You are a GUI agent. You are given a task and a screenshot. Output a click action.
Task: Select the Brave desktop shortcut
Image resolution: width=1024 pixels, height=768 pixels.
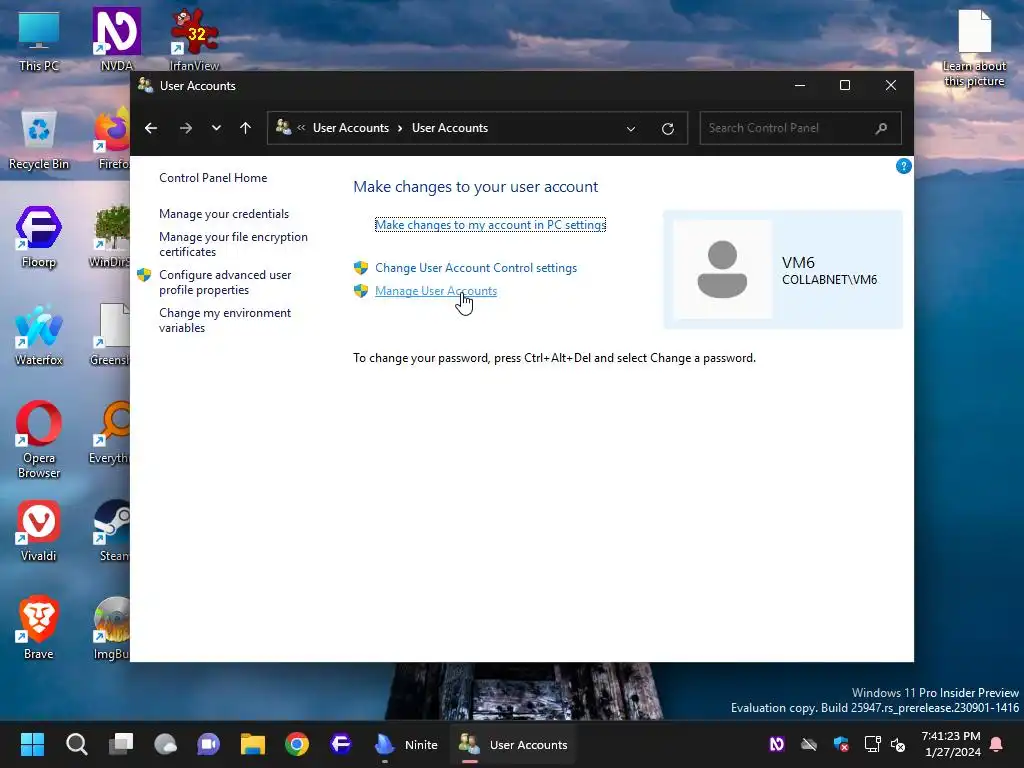(x=39, y=628)
